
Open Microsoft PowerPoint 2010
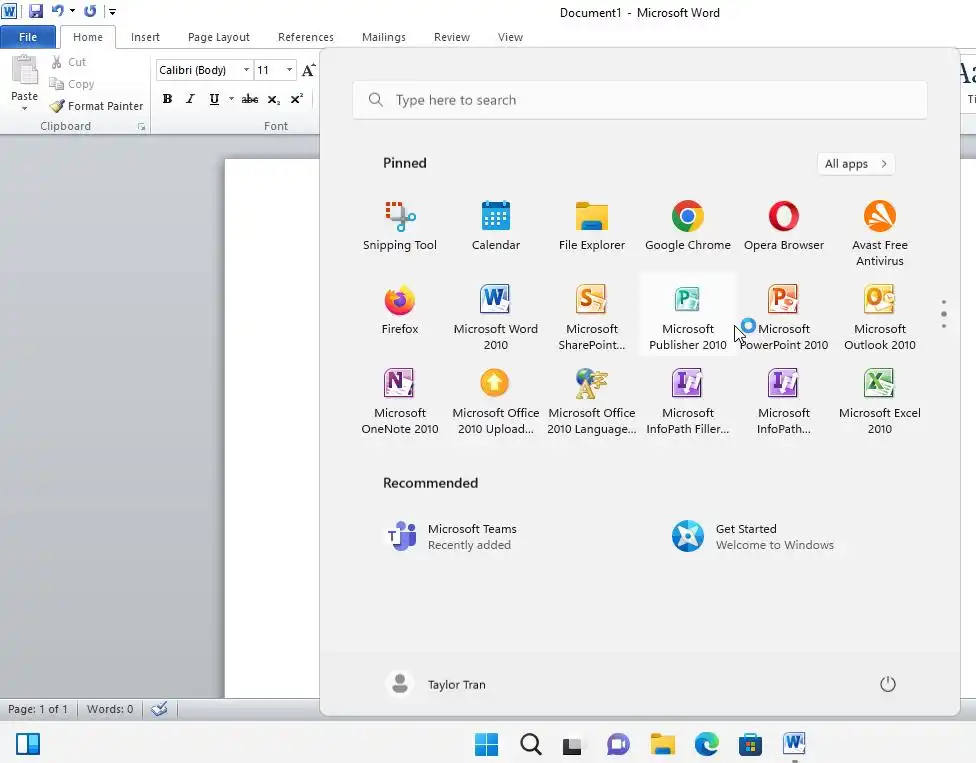click(x=784, y=317)
